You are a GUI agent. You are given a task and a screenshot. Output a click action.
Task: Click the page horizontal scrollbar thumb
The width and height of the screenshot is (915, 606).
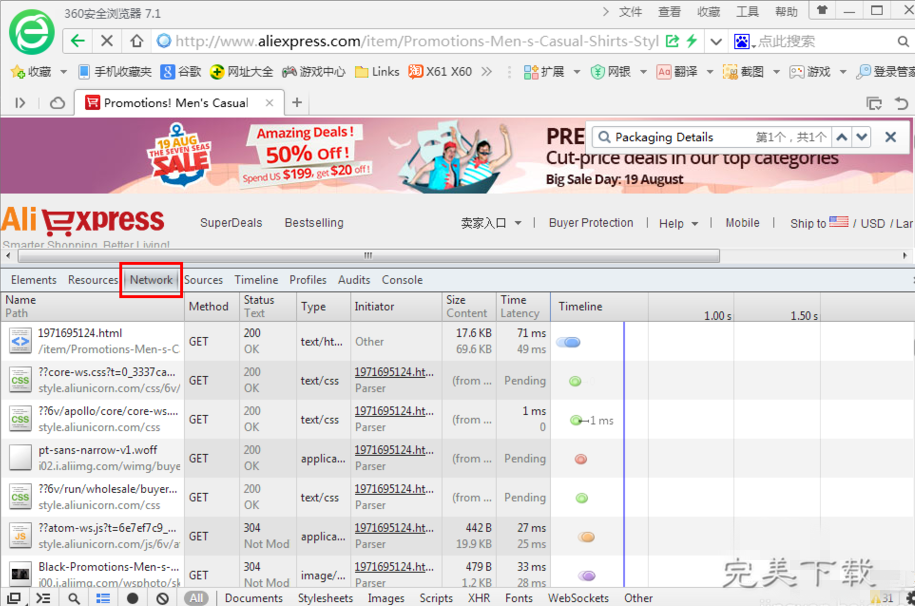click(x=369, y=256)
